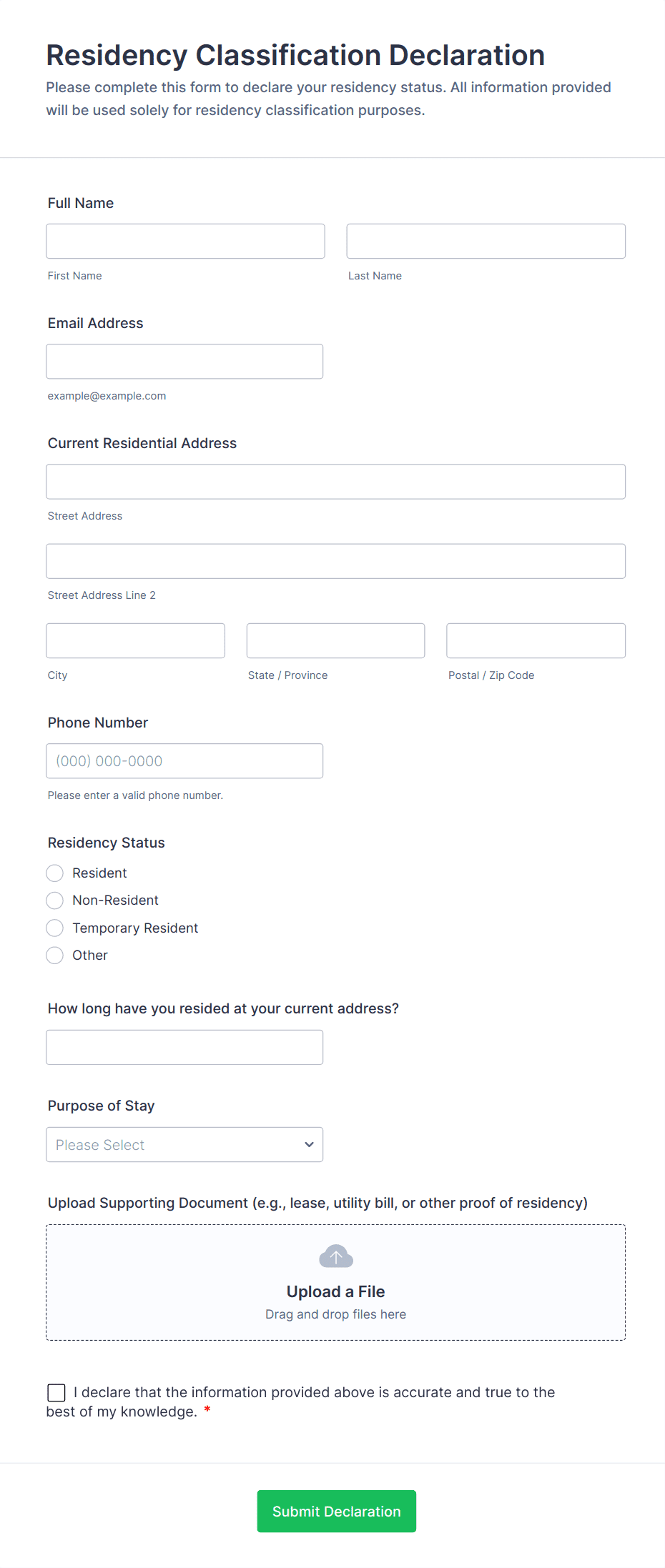
Task: Click the Last Name input field
Action: click(x=486, y=241)
